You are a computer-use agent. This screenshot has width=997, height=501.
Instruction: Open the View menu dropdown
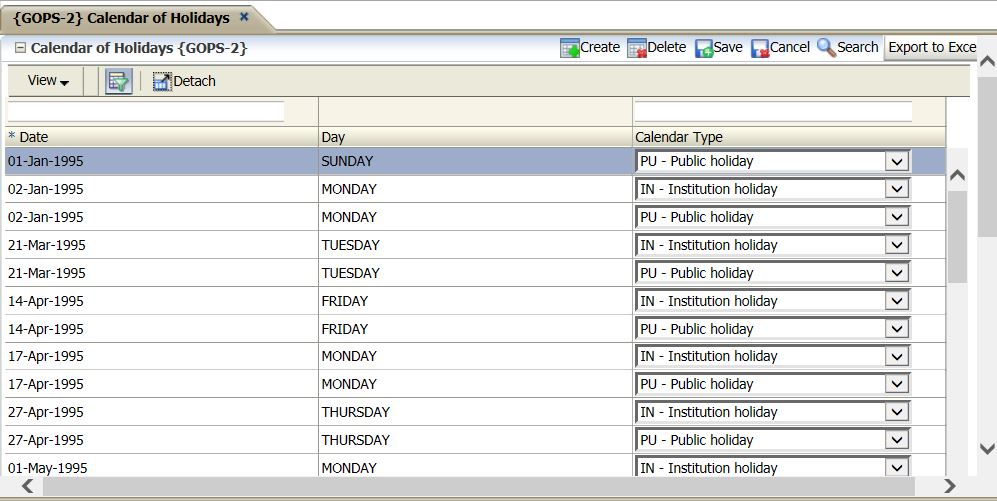tap(48, 81)
